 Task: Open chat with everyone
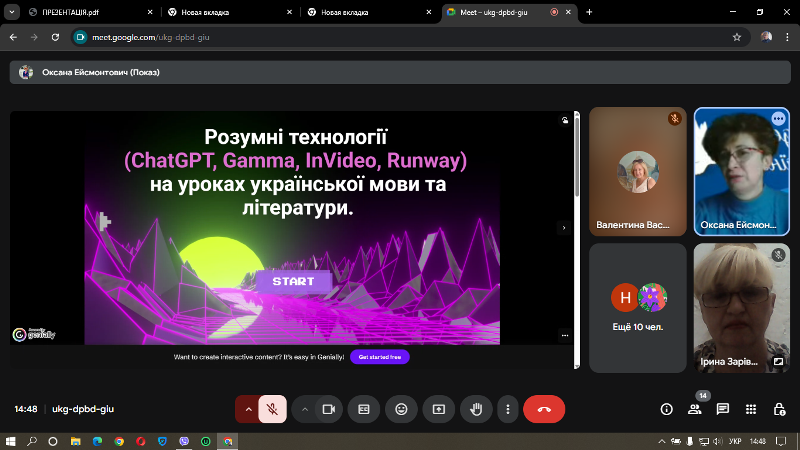coord(722,409)
